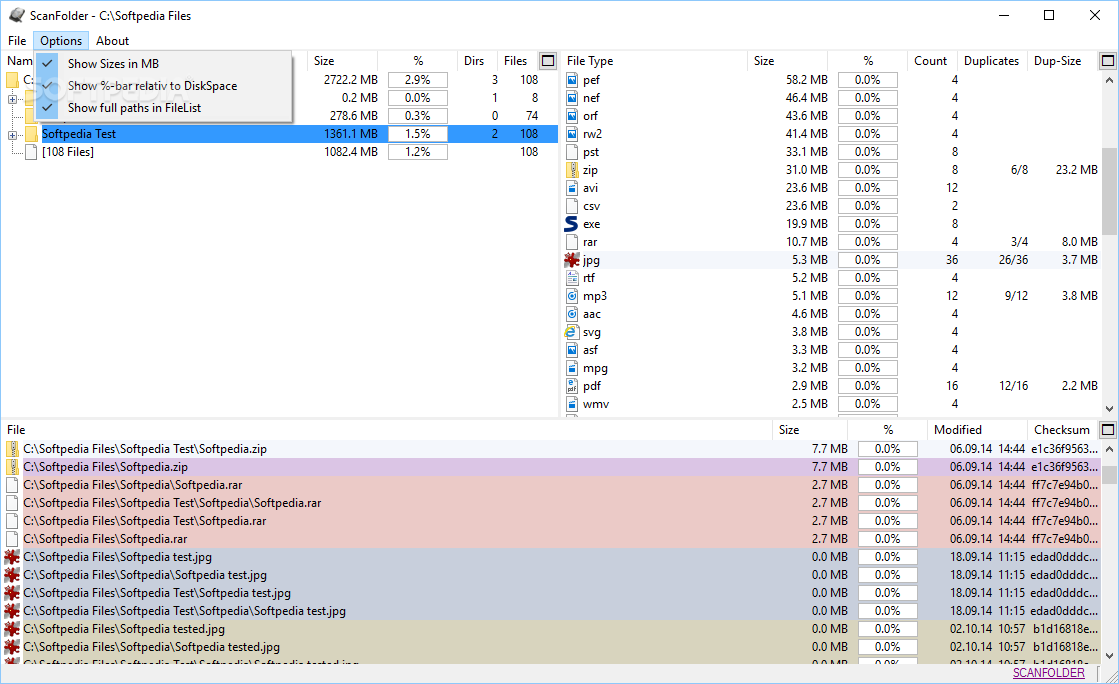Click the 12/16 duplicates value for pdf
The height and width of the screenshot is (684, 1119).
[x=1013, y=386]
